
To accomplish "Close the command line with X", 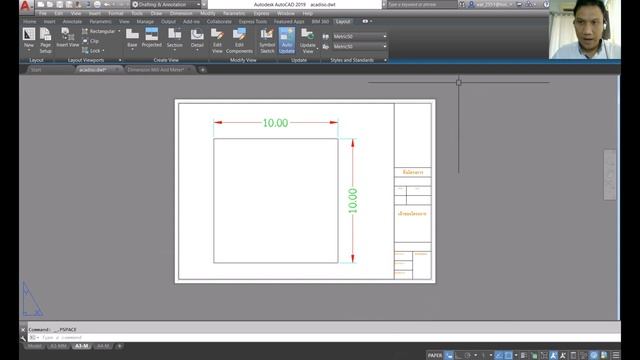I will click(23, 329).
